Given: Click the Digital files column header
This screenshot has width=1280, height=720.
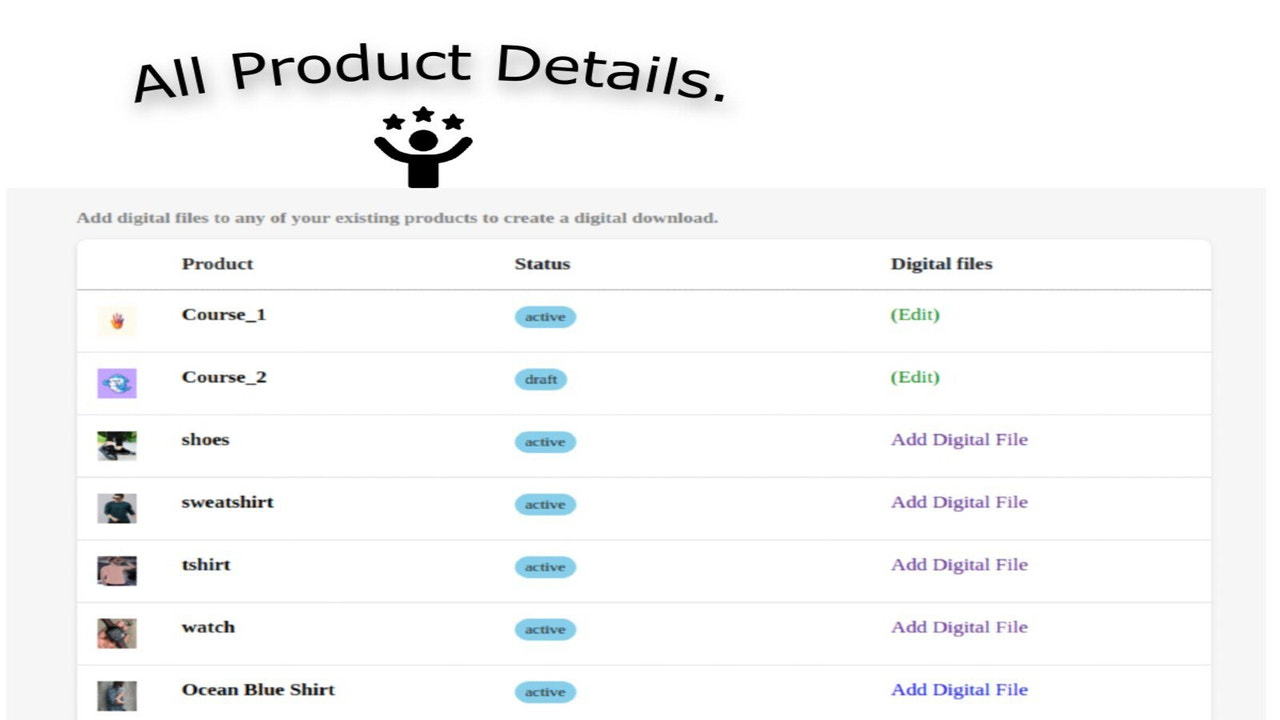Looking at the screenshot, I should click(941, 264).
